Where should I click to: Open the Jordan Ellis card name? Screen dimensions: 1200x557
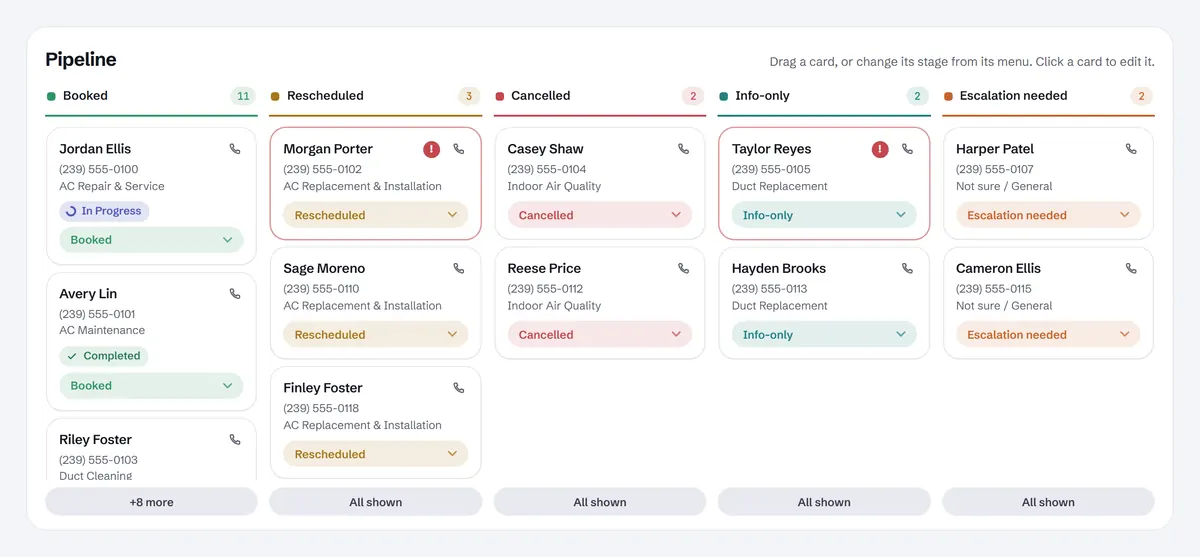[x=95, y=149]
